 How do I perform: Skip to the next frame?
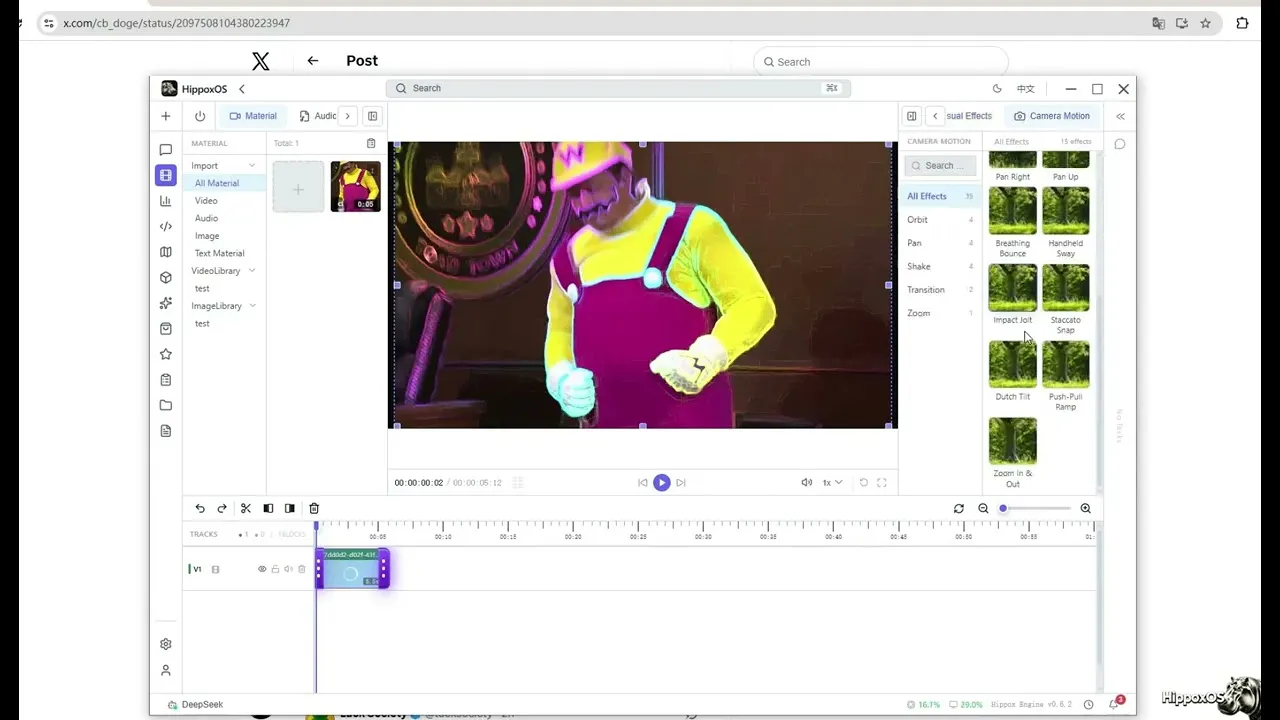click(x=681, y=482)
